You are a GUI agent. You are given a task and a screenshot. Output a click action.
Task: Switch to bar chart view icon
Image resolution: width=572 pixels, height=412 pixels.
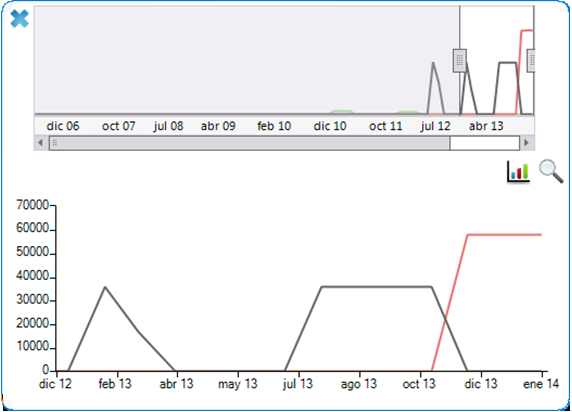pyautogui.click(x=518, y=172)
